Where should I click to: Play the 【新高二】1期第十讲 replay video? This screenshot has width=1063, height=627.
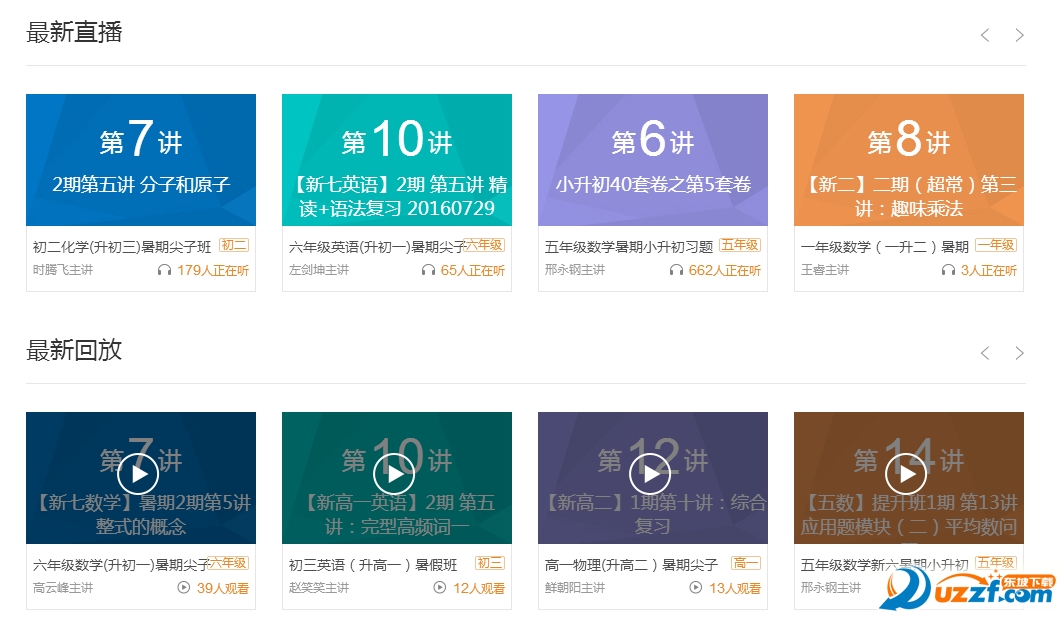click(x=650, y=474)
